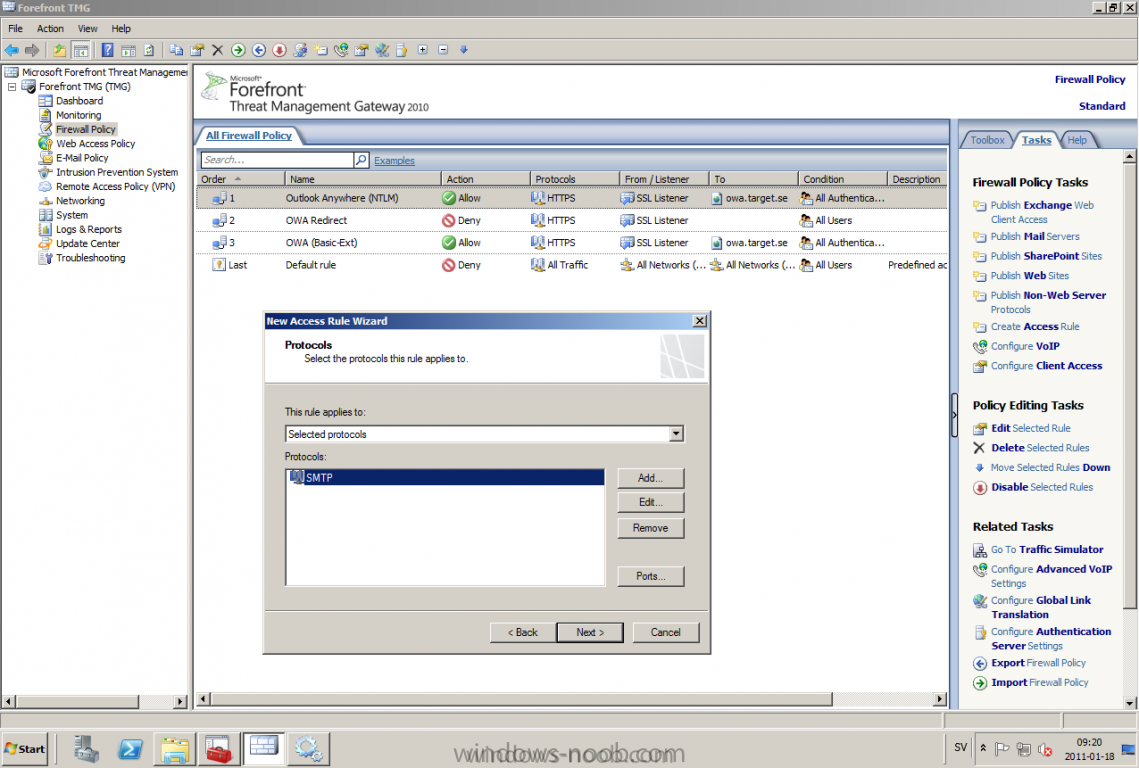Screen dimensions: 1139x768
Task: Open Server Manager from taskbar
Action: [x=86, y=749]
